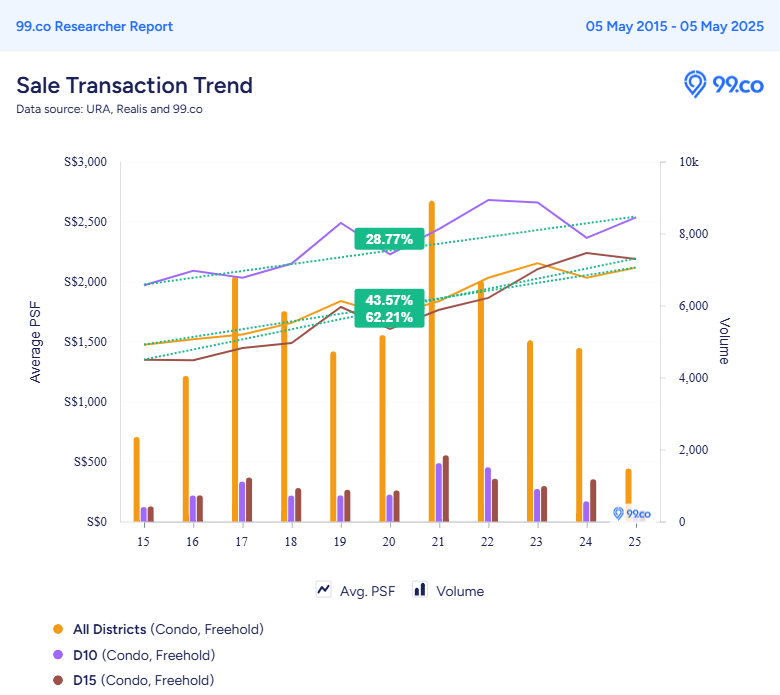The width and height of the screenshot is (780, 695).
Task: Click the brown D15 bar at year 21
Action: click(x=446, y=489)
